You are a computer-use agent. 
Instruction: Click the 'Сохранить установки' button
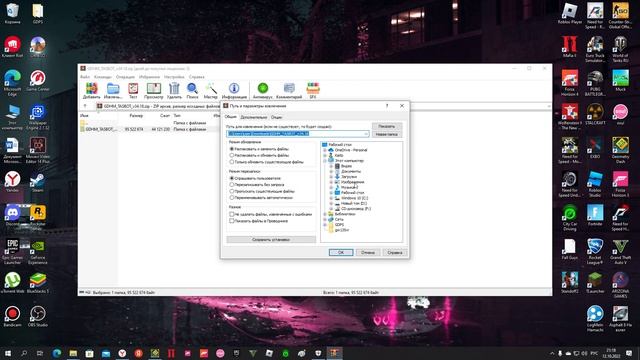click(x=271, y=240)
